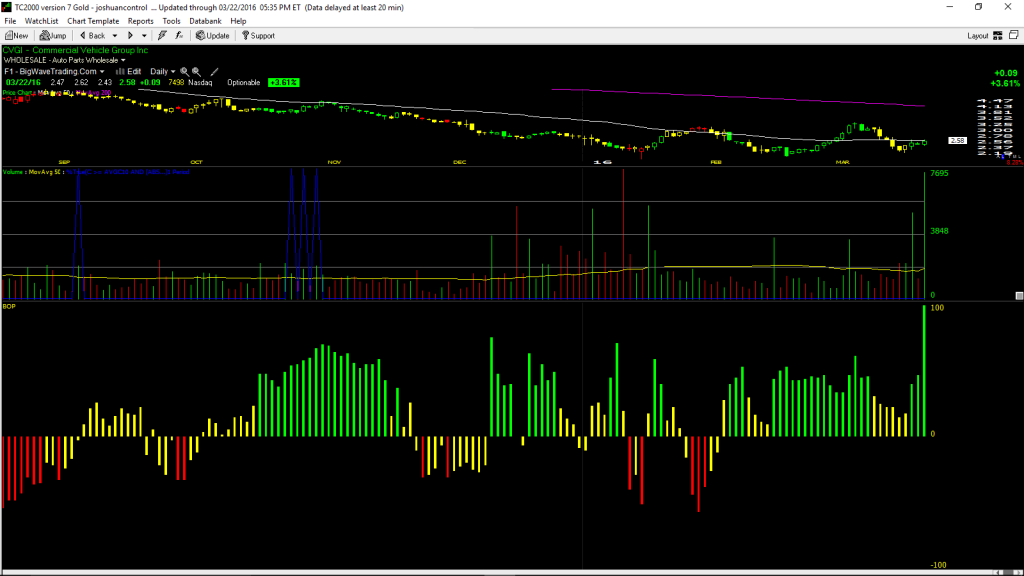Open the File menu

coord(10,21)
